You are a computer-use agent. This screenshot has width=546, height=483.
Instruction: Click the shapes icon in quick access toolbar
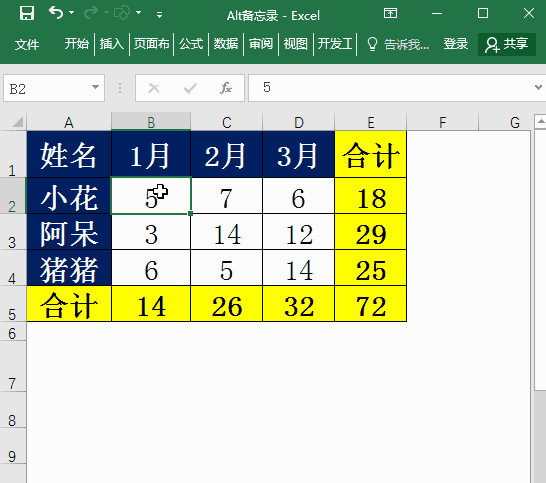[122, 13]
